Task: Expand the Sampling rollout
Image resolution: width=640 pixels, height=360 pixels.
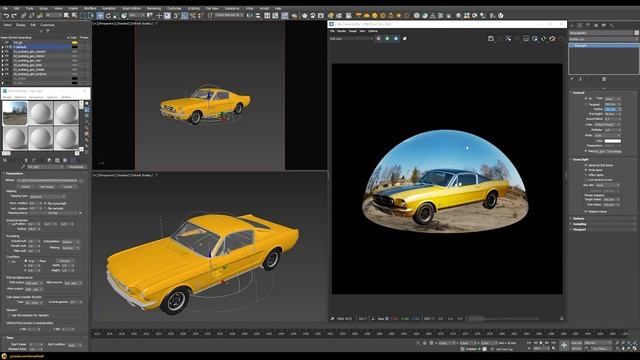Action: [580, 224]
